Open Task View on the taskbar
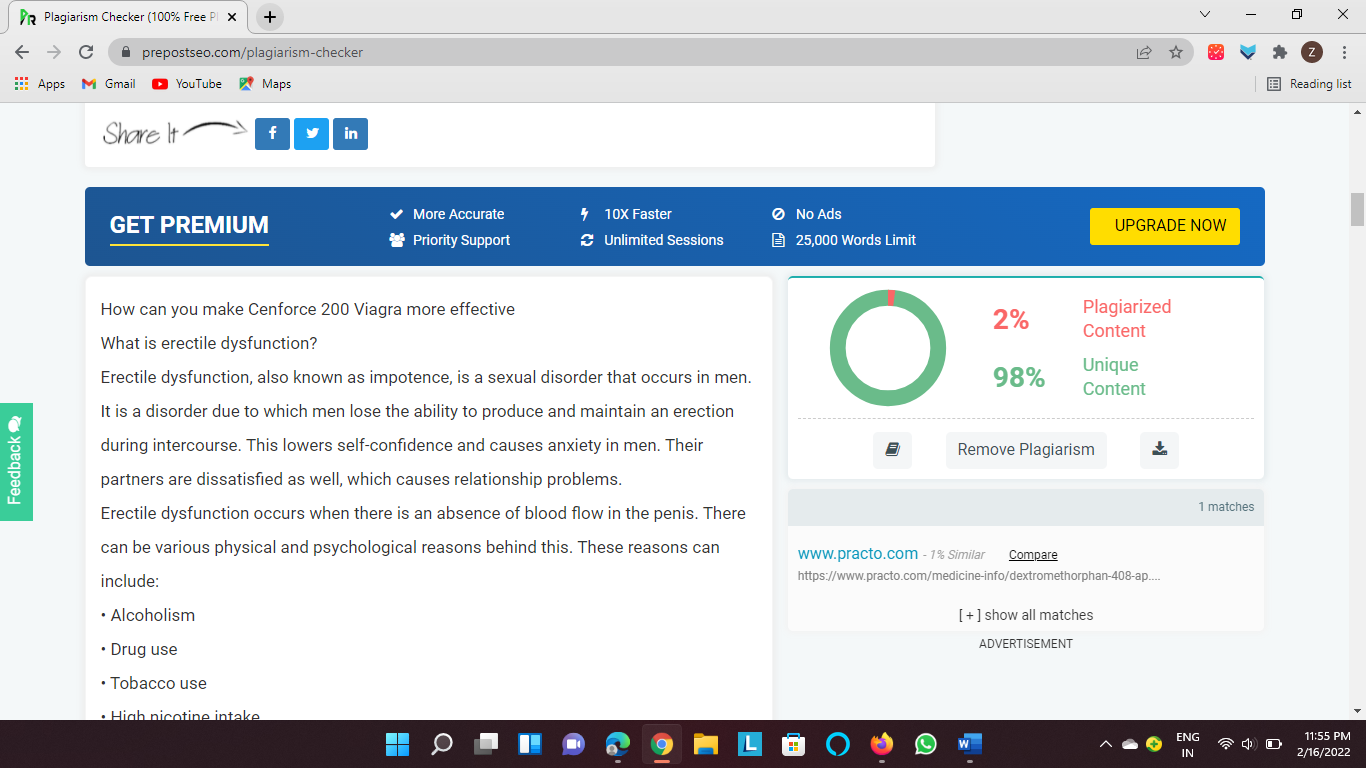This screenshot has height=768, width=1366. pyautogui.click(x=486, y=744)
